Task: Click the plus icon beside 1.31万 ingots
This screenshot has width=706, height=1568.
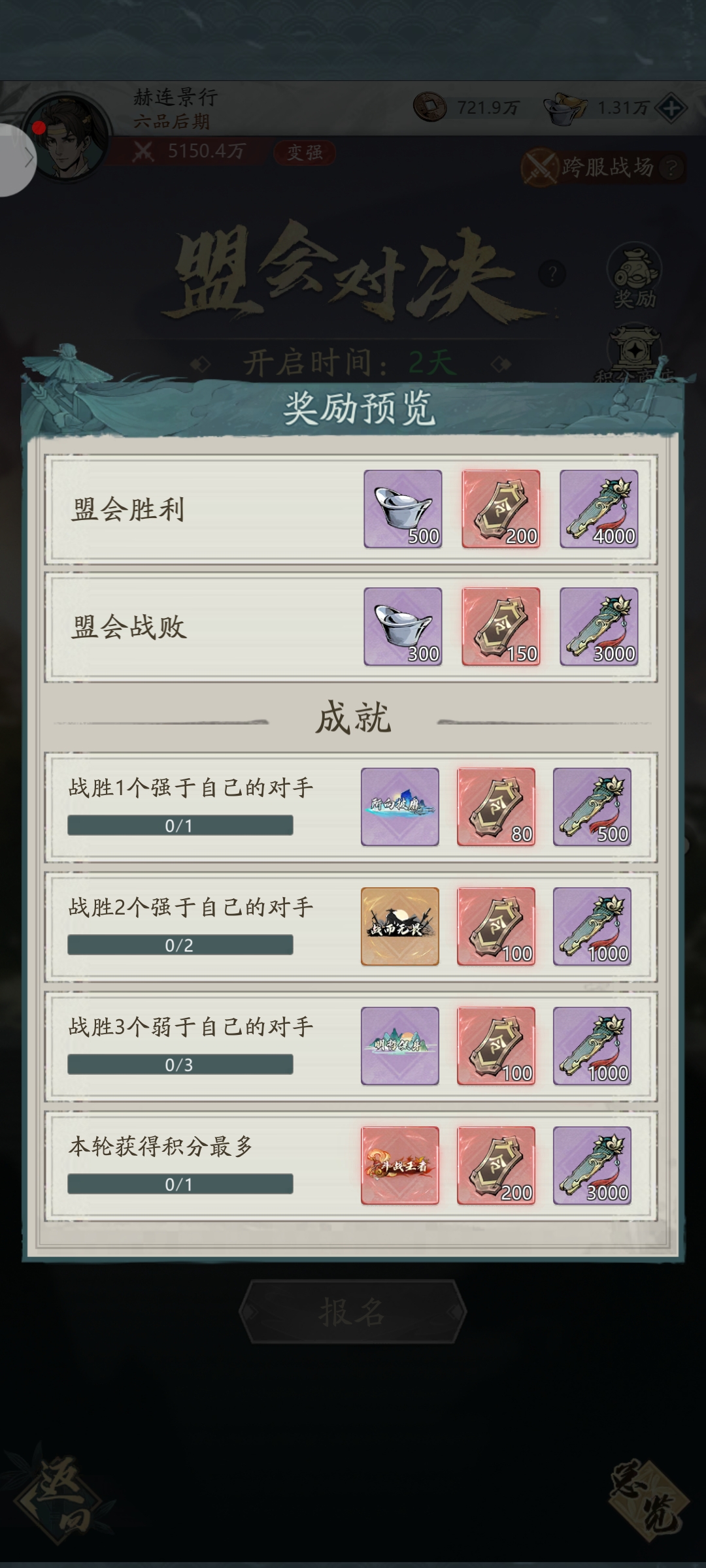Action: 671,108
